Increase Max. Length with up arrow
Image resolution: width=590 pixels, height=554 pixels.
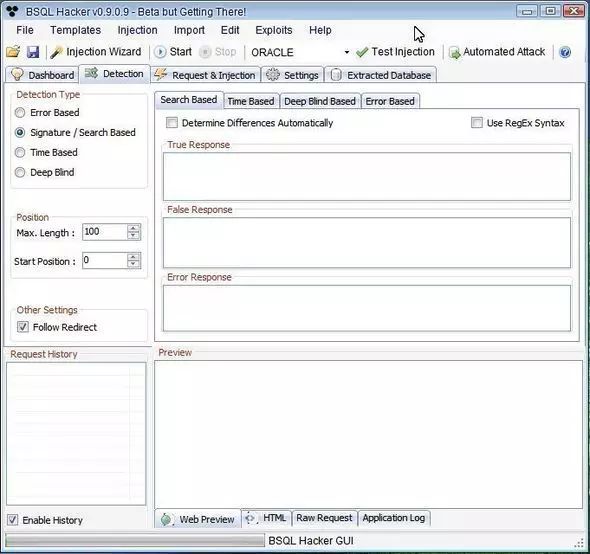click(x=133, y=228)
